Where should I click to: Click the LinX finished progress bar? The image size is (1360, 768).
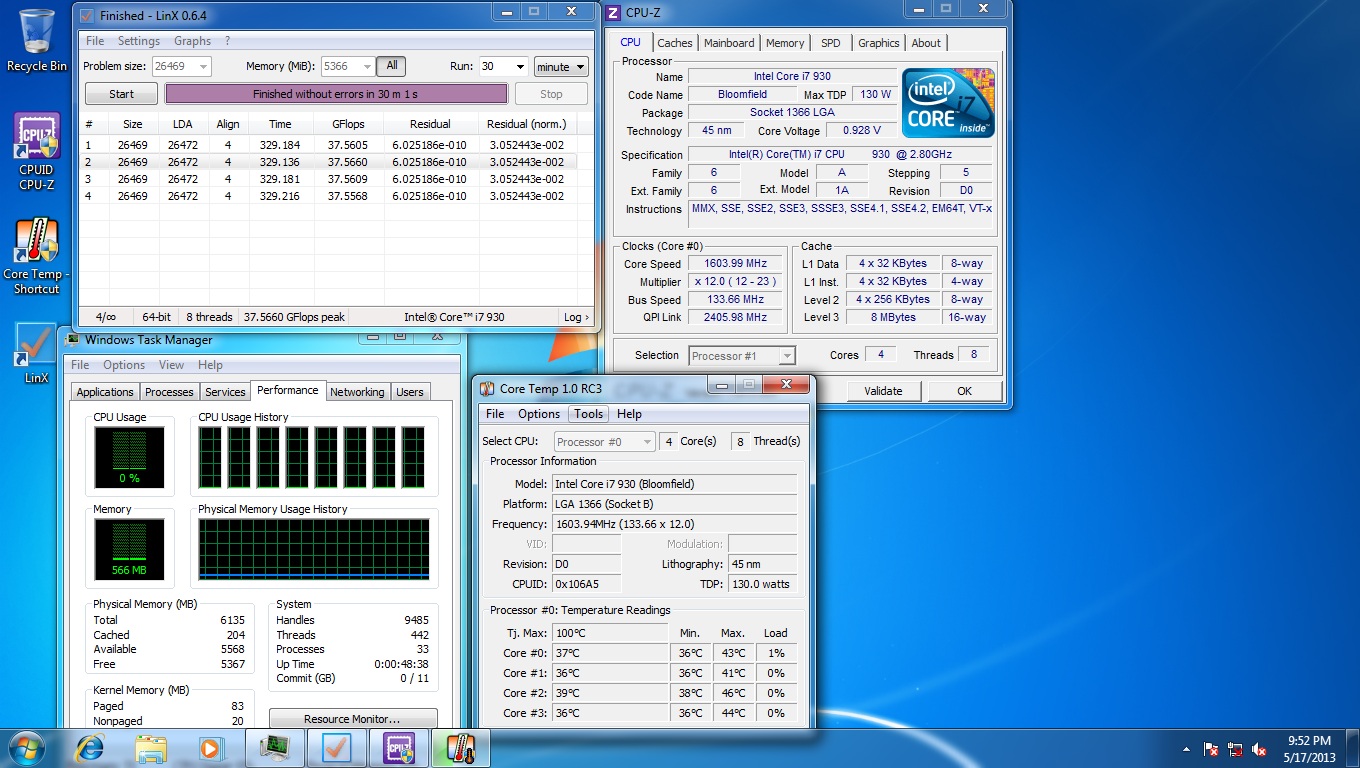point(336,94)
